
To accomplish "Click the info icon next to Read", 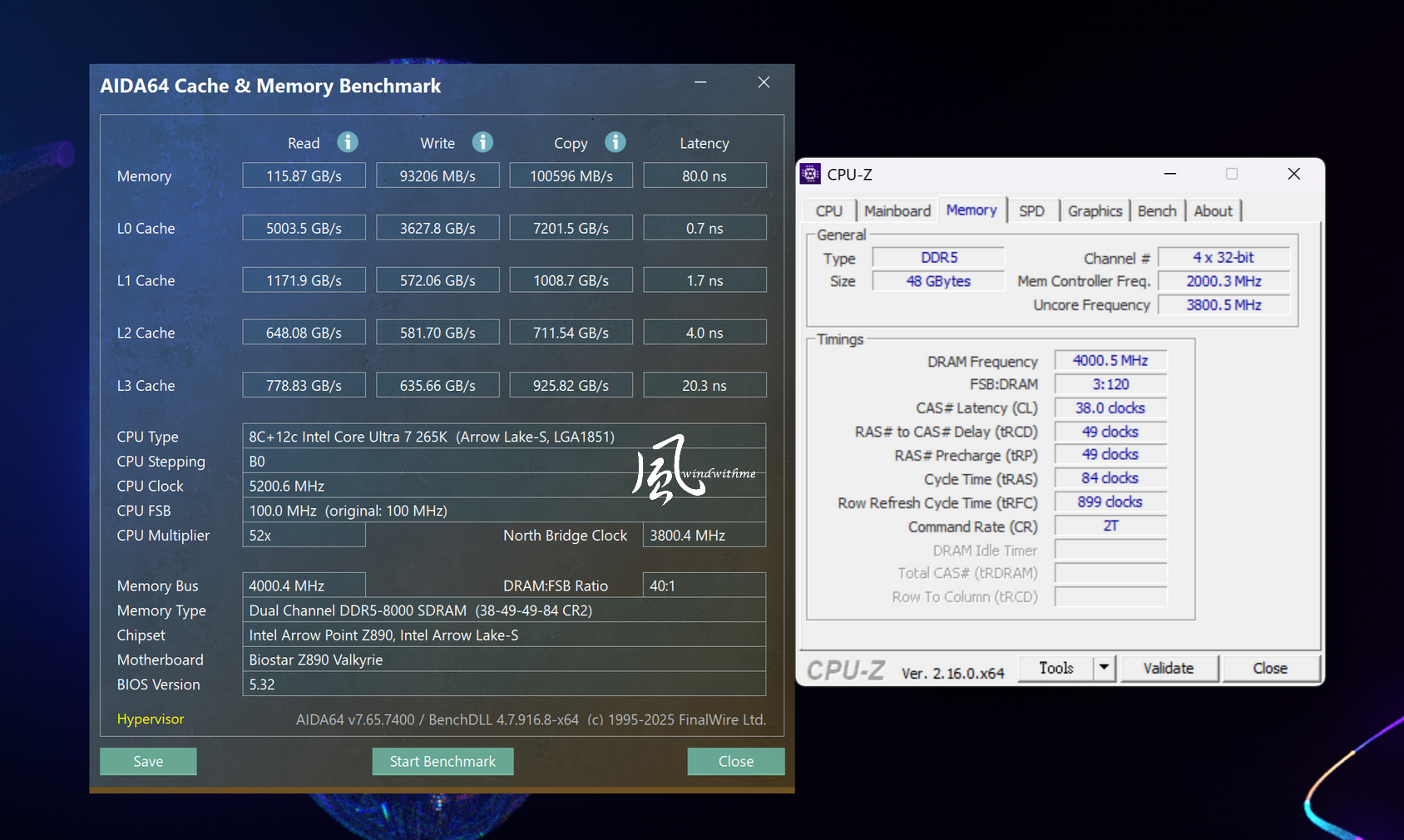I will (x=348, y=142).
